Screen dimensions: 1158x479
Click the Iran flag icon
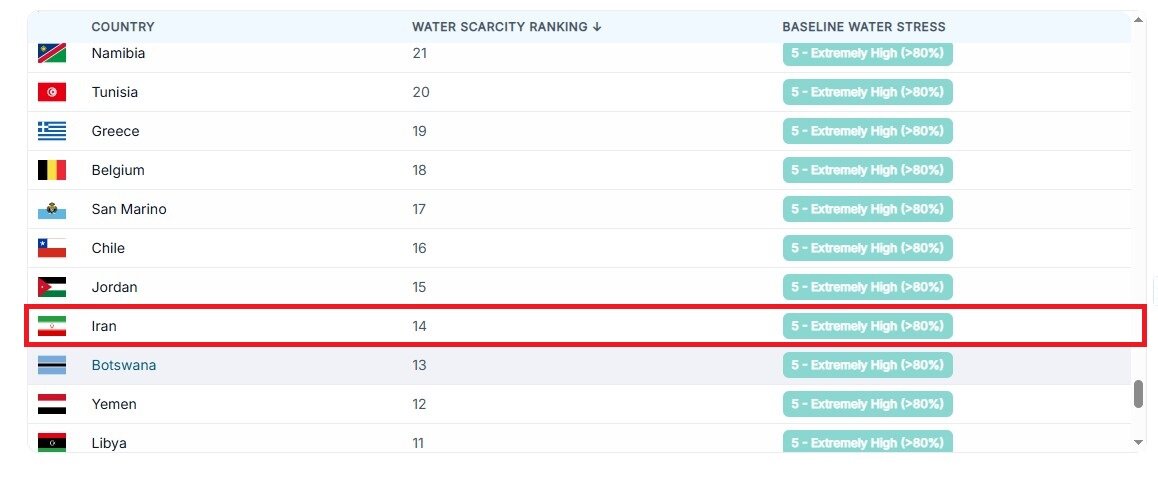click(x=52, y=326)
